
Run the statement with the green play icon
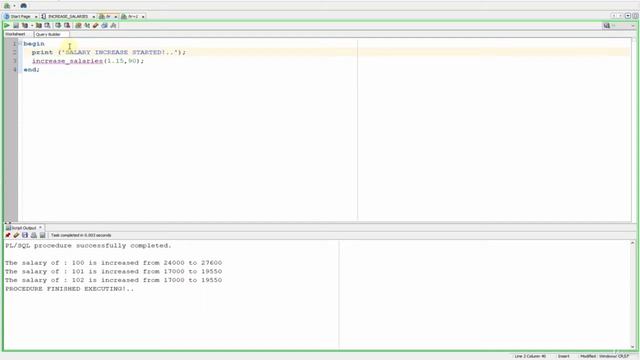(x=7, y=25)
